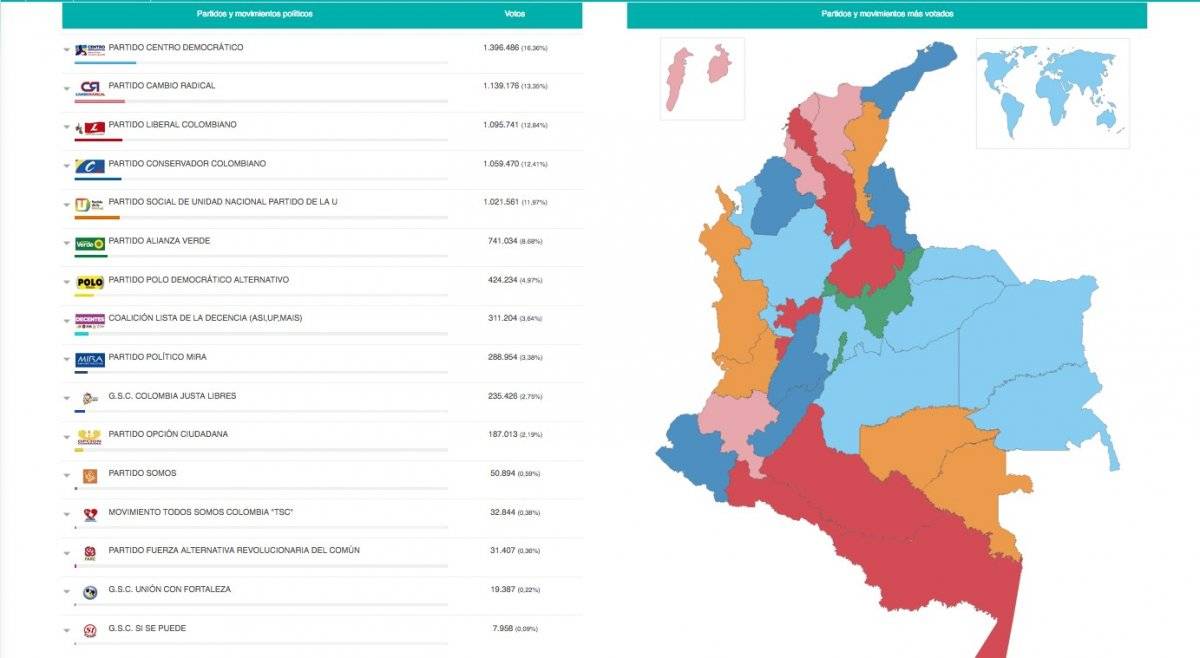Expand the Partido Cambio Radical row
Screen dimensions: 1200x658
[67, 88]
